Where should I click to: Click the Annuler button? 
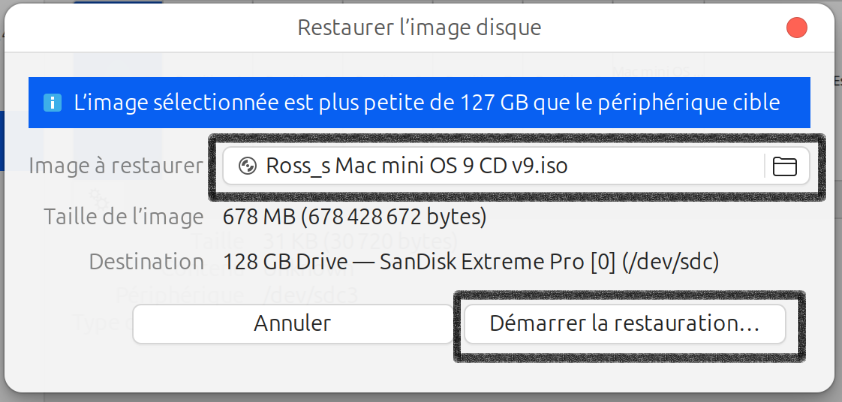click(292, 324)
